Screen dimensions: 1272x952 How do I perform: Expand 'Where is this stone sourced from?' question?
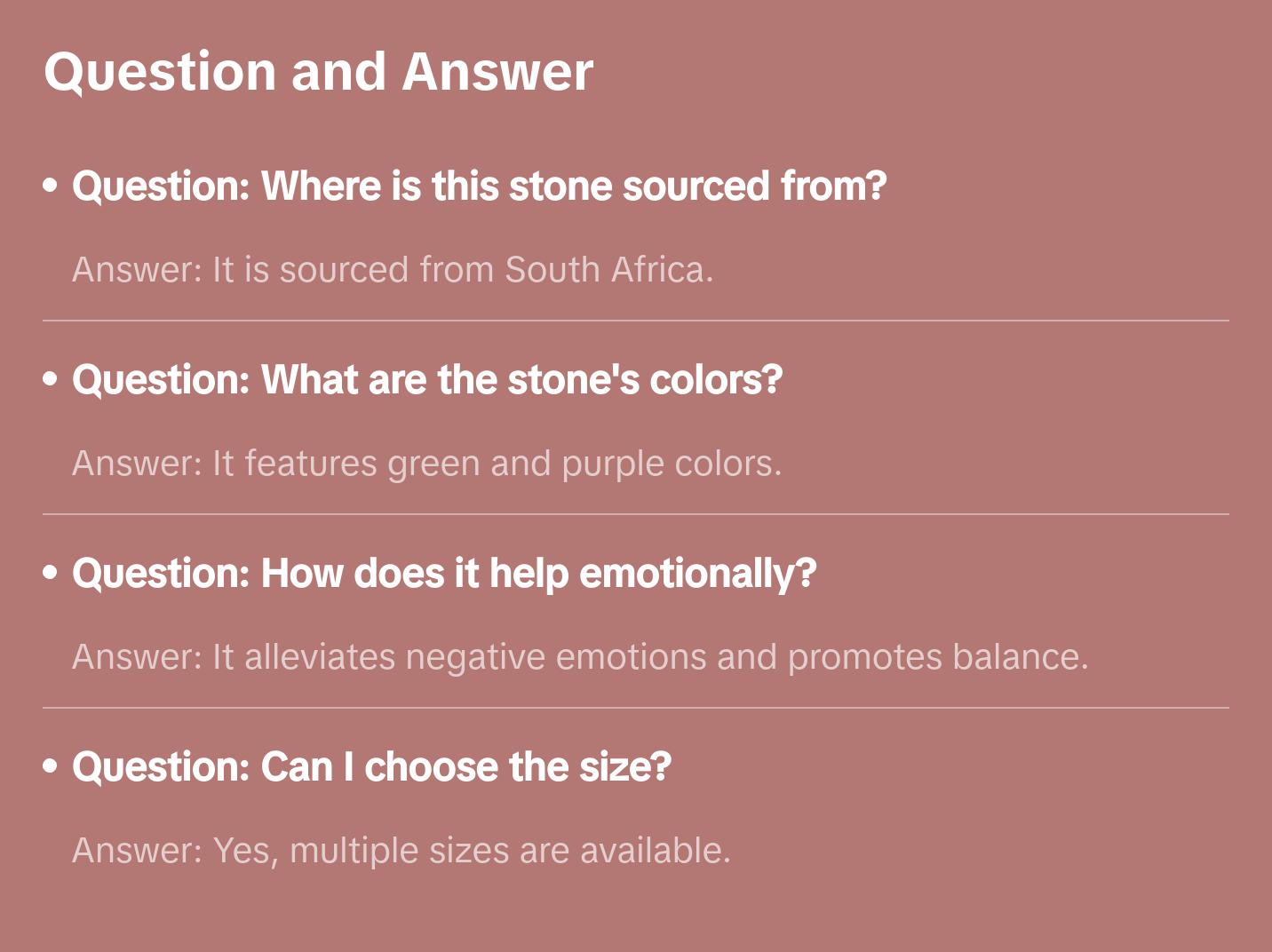480,186
